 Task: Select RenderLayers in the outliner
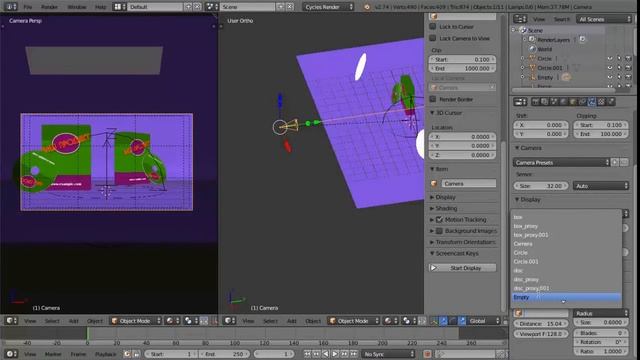tap(553, 40)
